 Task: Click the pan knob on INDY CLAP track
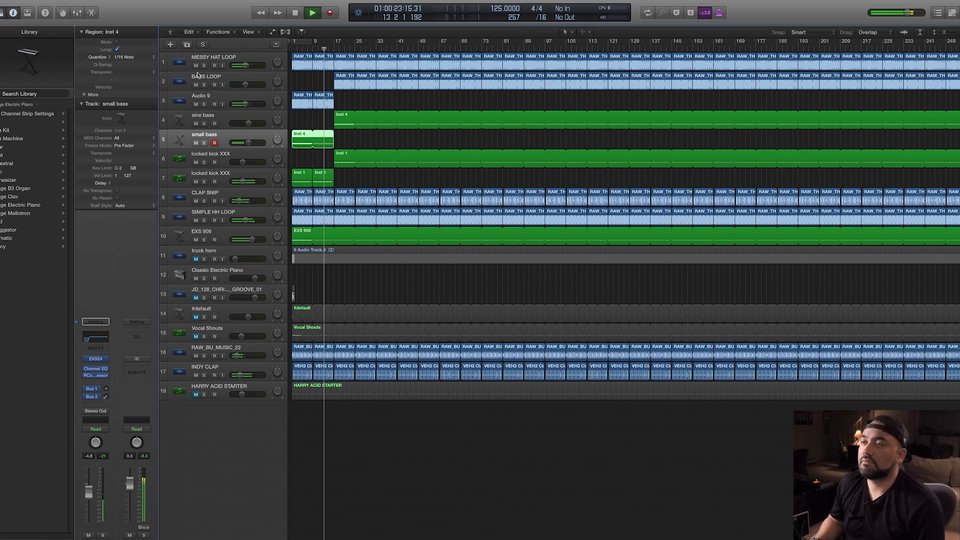pos(277,371)
